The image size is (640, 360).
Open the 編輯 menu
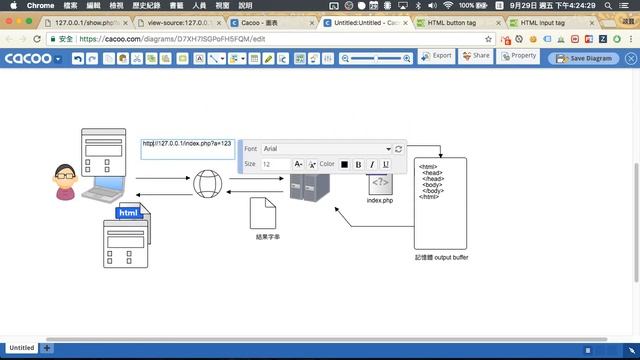[93, 6]
